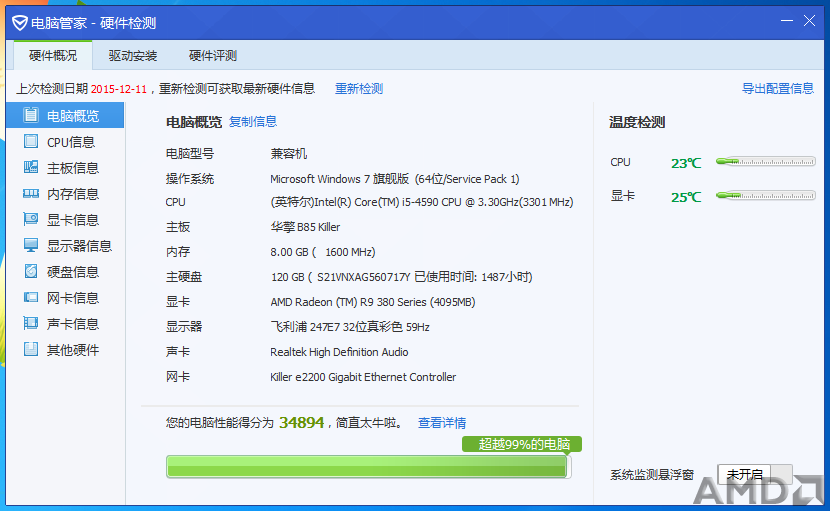Viewport: 830px width, 511px height.
Task: Click the score value 34894
Action: 301,422
